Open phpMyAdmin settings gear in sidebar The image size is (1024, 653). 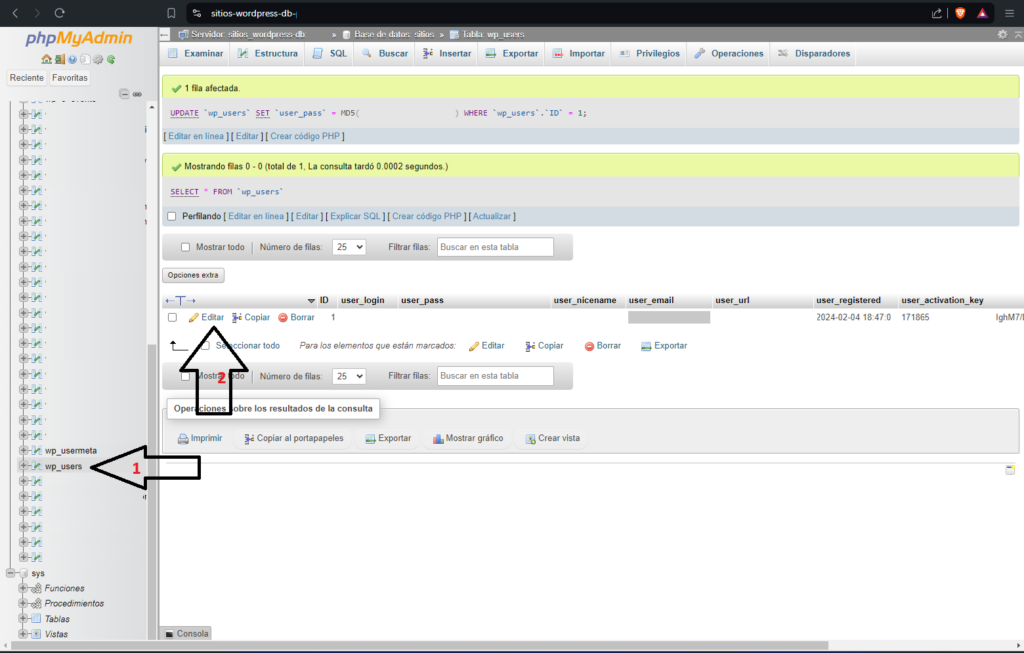pos(98,59)
